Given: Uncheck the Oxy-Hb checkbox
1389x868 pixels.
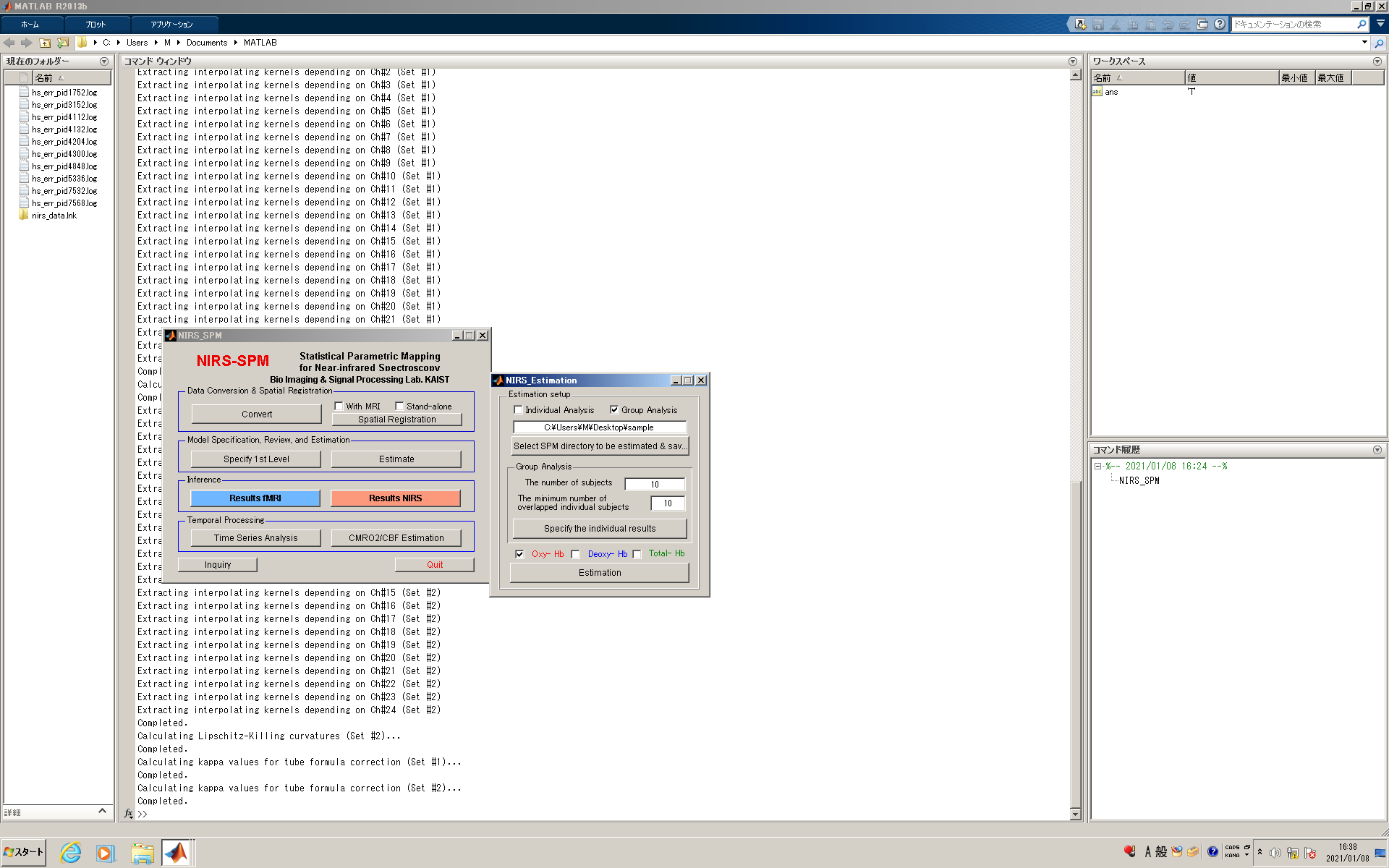Looking at the screenshot, I should (x=519, y=554).
